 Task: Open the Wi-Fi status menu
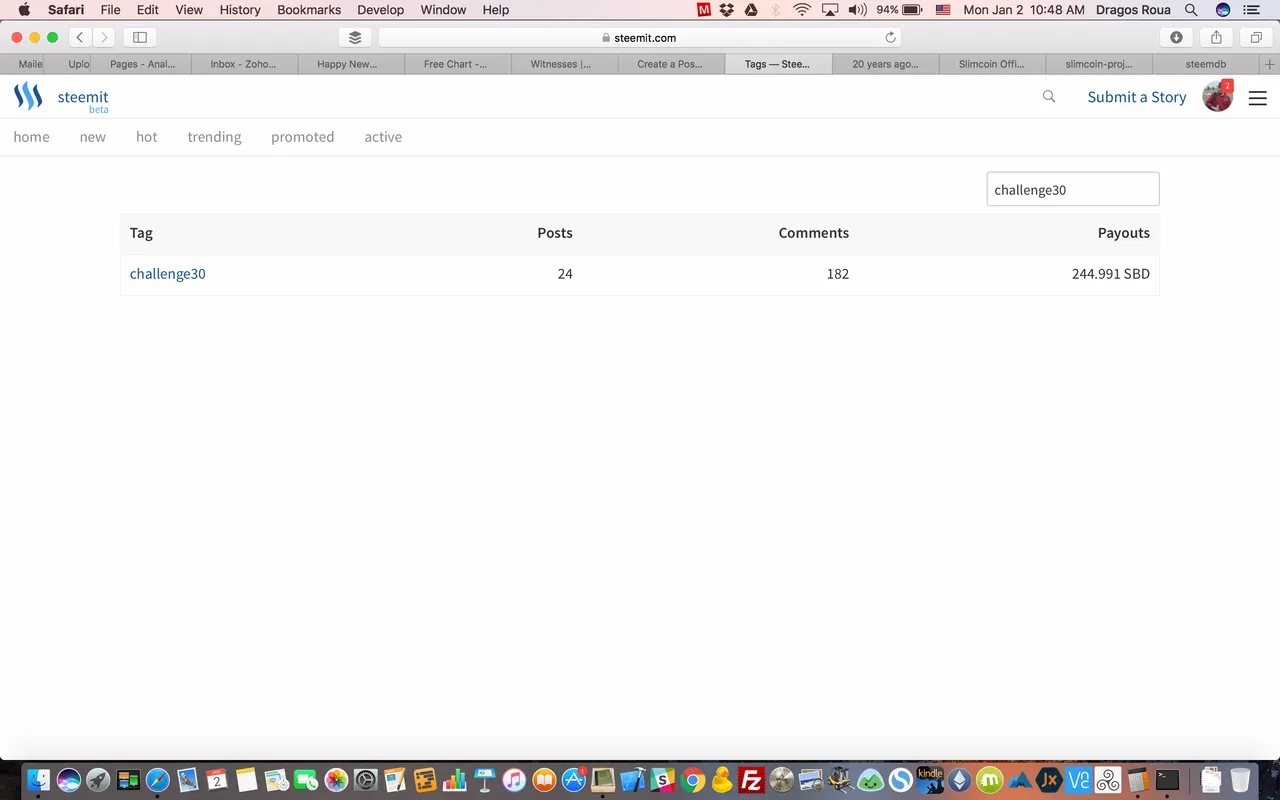(802, 10)
